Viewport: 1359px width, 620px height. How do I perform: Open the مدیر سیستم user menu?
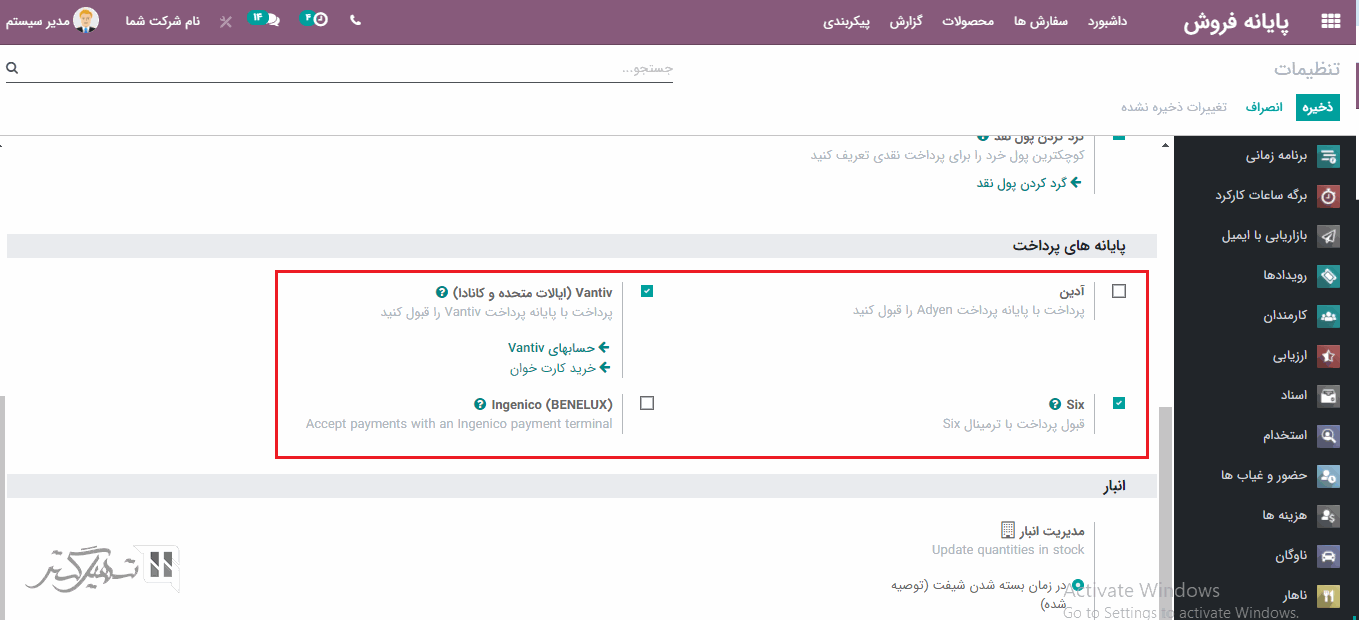[x=50, y=20]
